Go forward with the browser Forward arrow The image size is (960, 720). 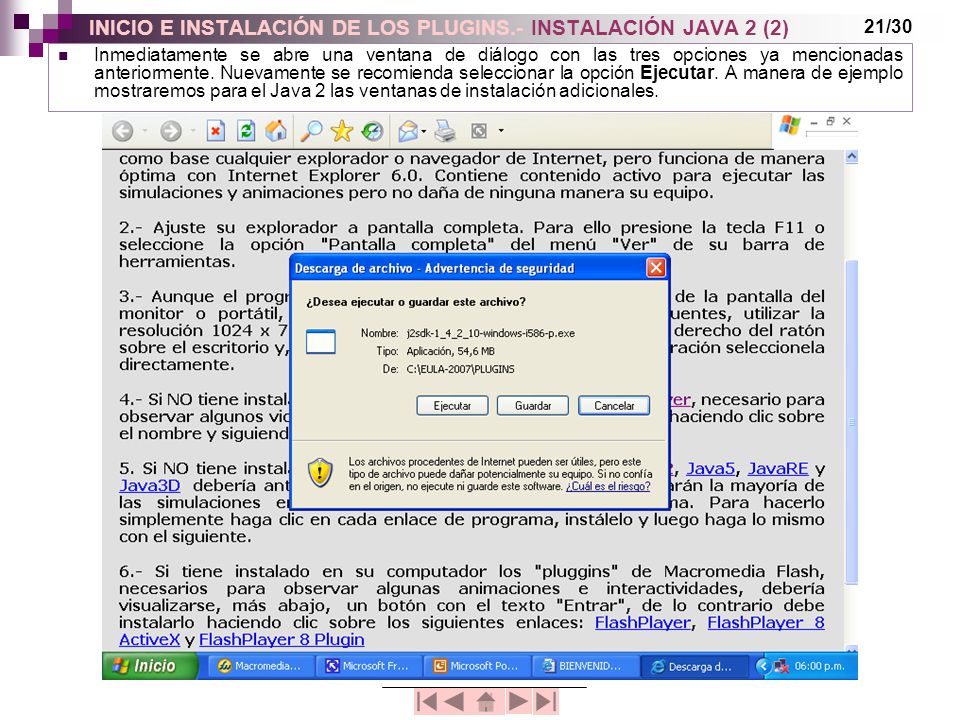point(171,130)
